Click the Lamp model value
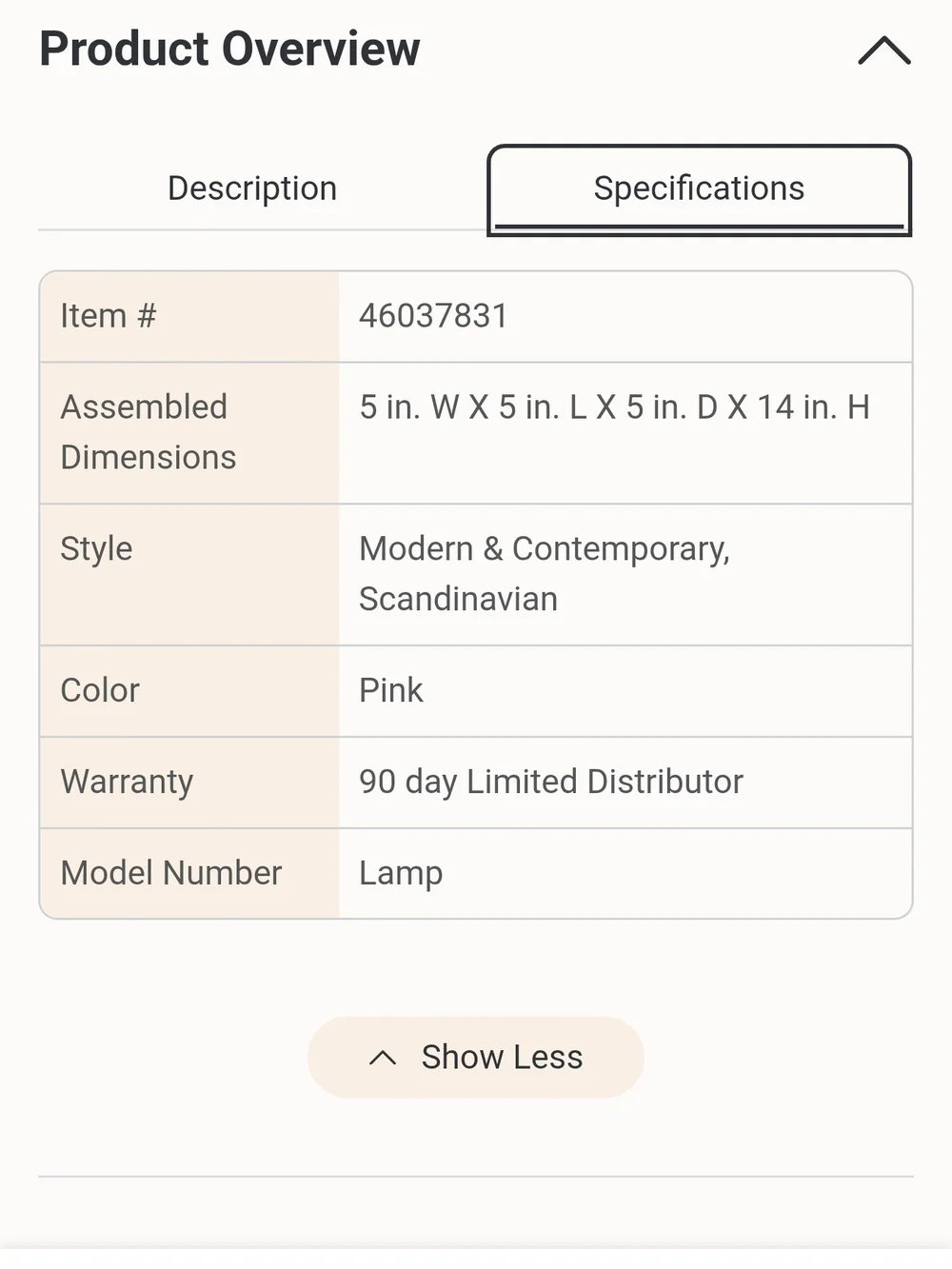Image resolution: width=952 pixels, height=1269 pixels. click(x=401, y=874)
